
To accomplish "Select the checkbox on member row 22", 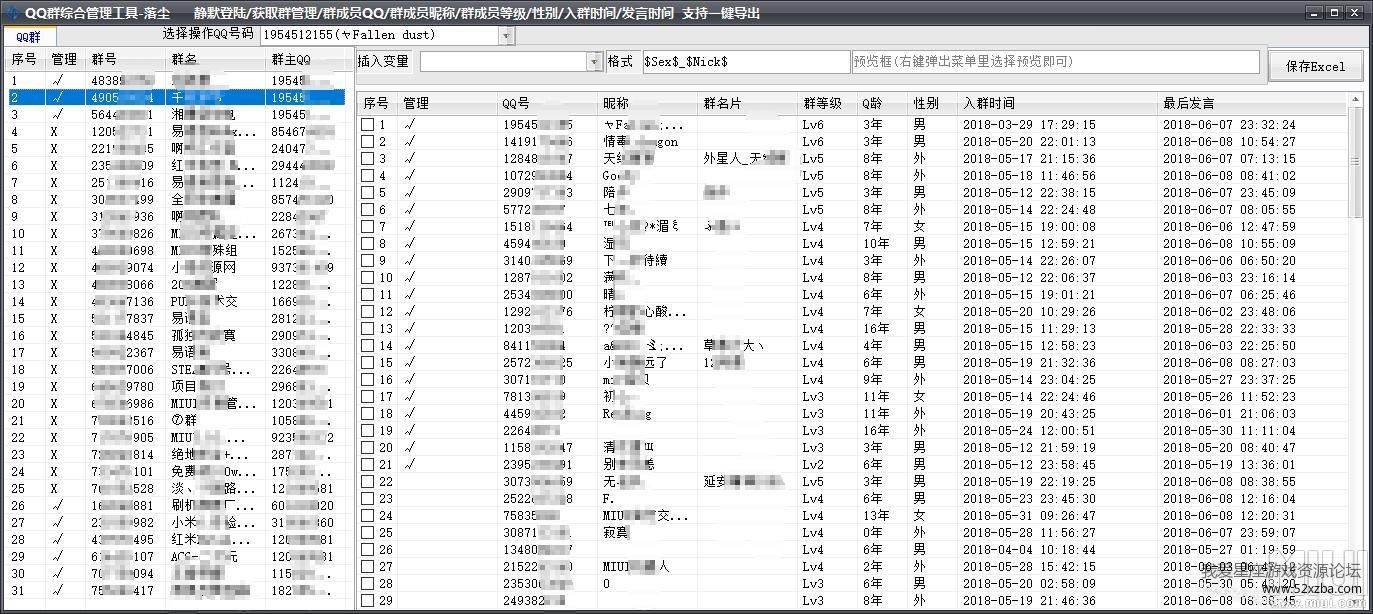I will click(x=368, y=482).
